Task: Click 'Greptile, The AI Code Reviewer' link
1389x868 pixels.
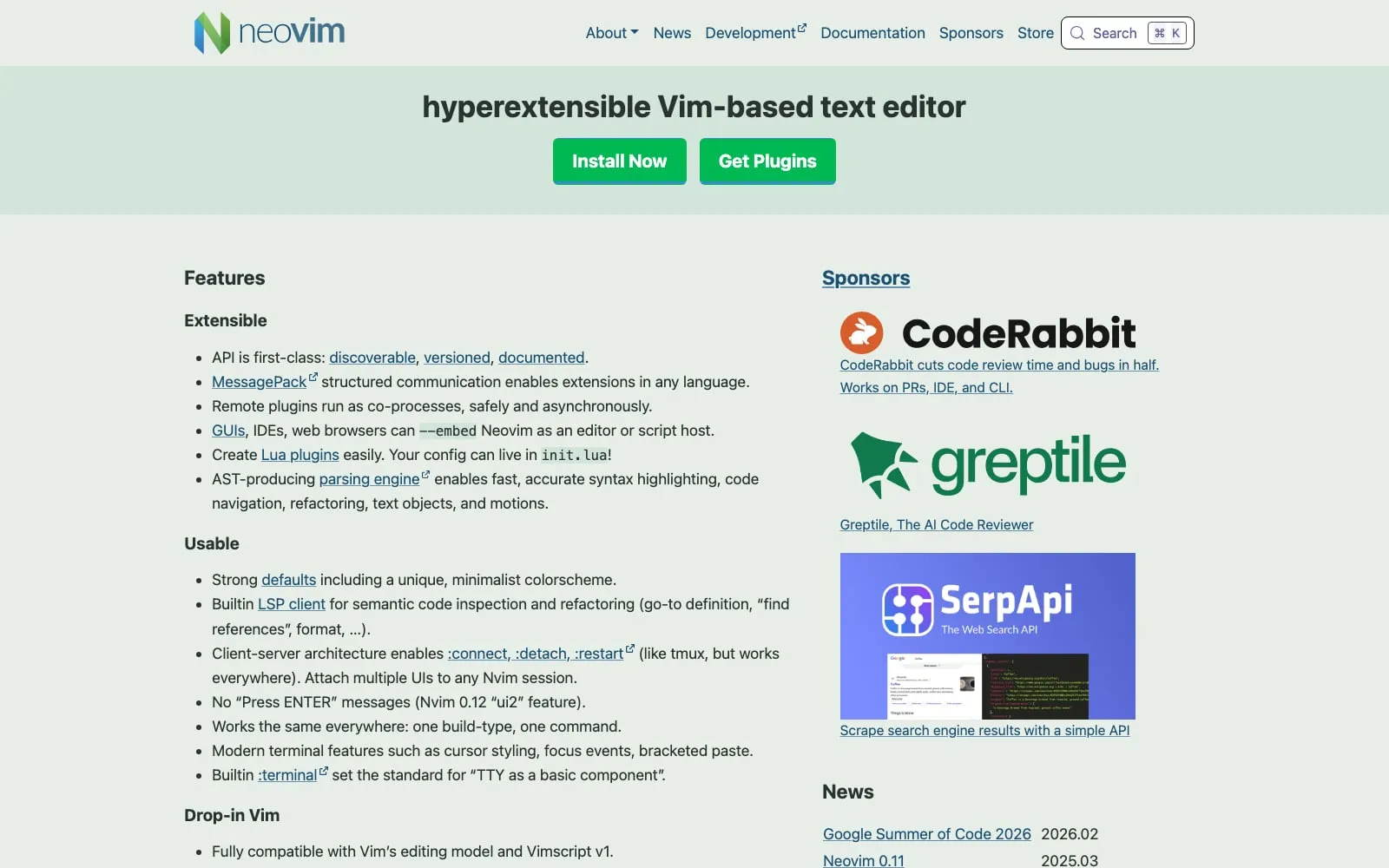Action: coord(937,524)
